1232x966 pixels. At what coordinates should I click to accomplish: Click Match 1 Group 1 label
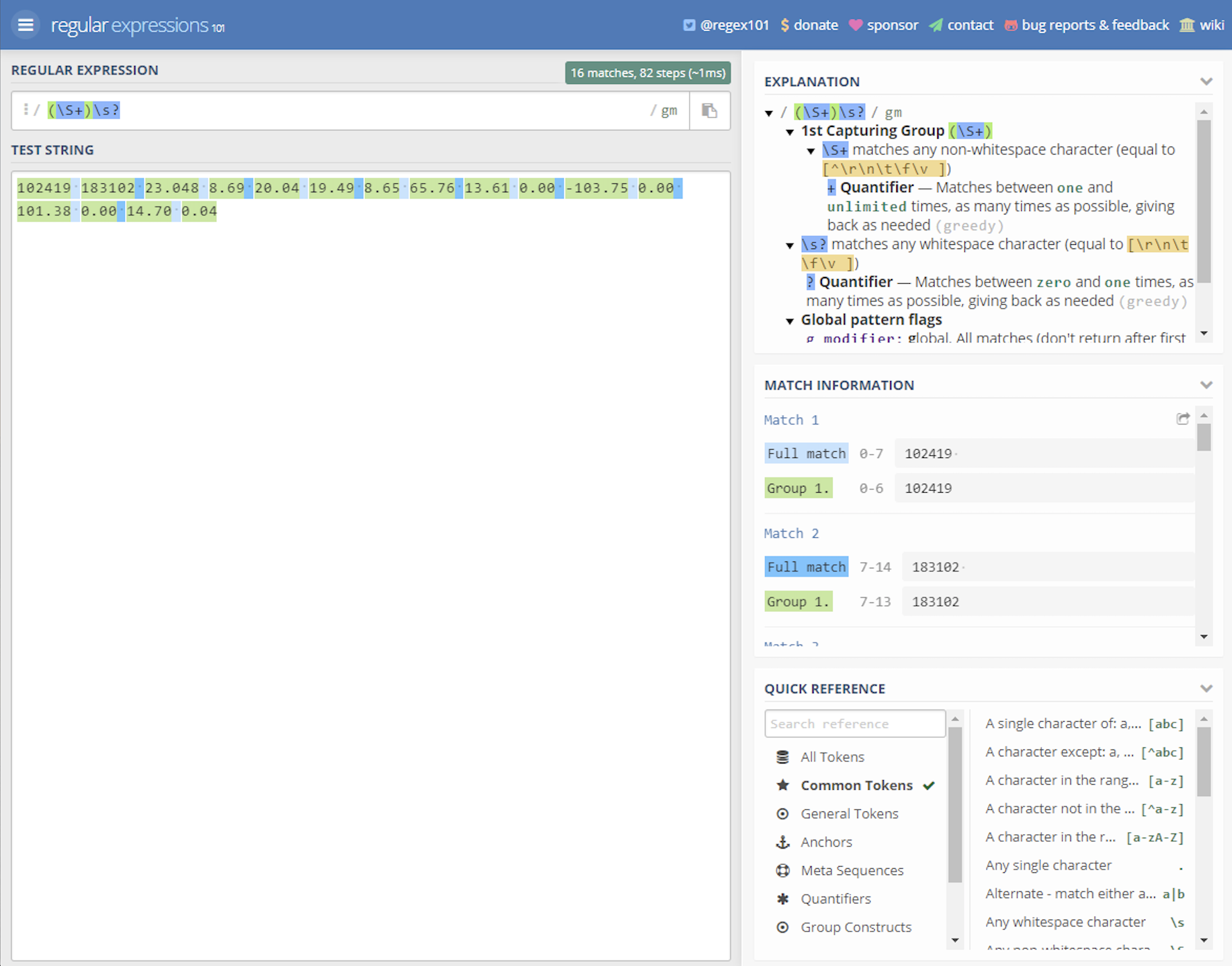[x=798, y=489]
